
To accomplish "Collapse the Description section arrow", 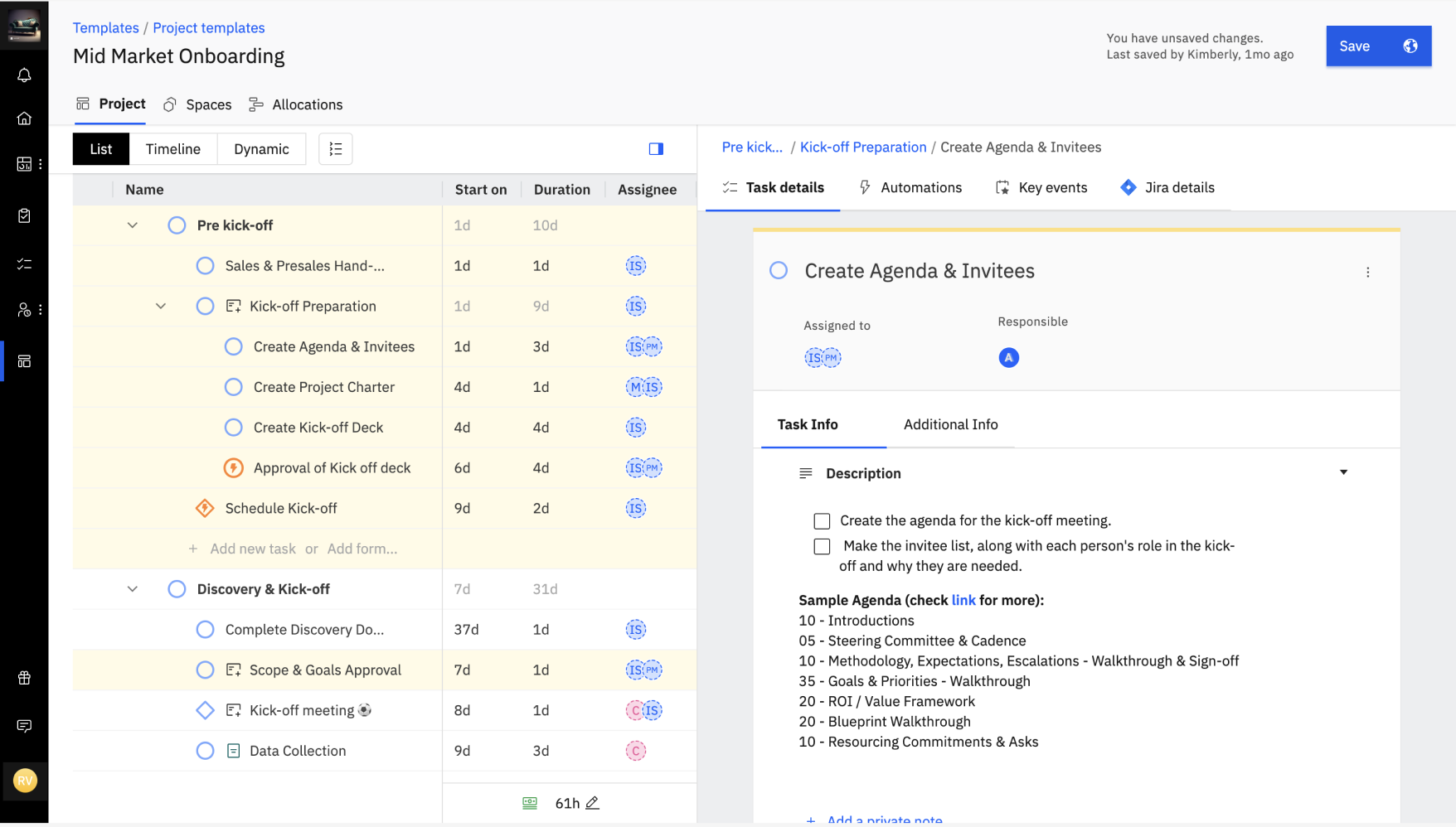I will tap(1343, 472).
